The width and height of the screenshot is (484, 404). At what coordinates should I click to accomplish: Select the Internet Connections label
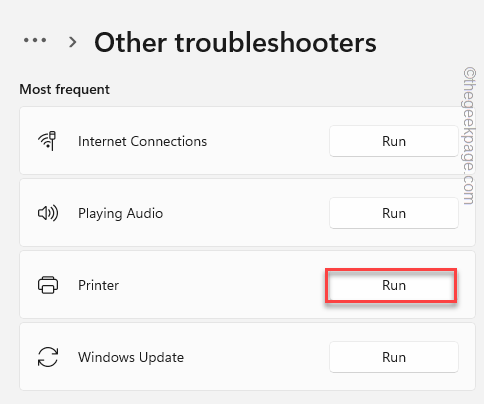click(x=142, y=141)
